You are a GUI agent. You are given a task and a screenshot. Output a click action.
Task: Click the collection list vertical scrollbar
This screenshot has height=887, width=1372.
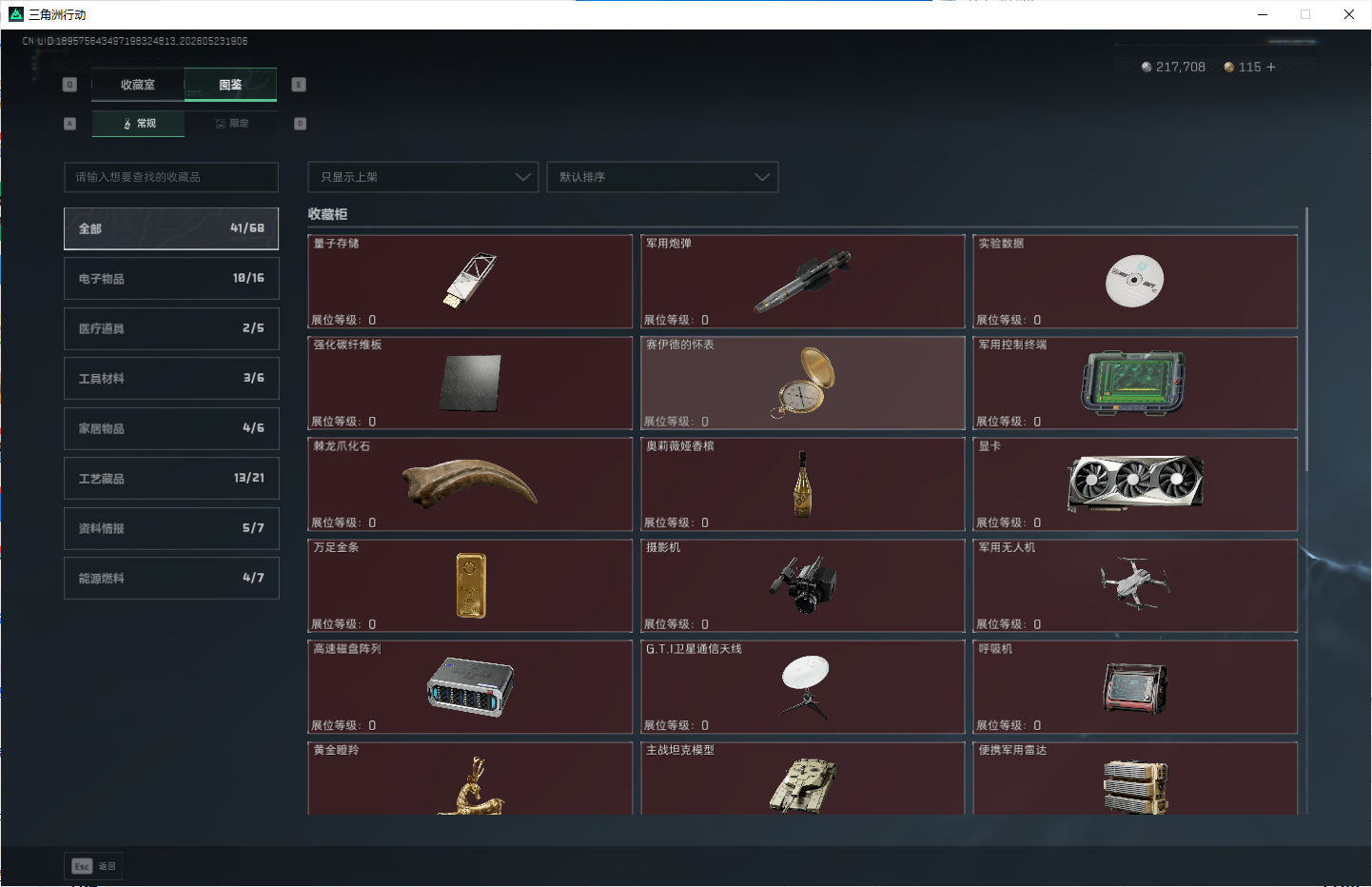[x=1307, y=339]
